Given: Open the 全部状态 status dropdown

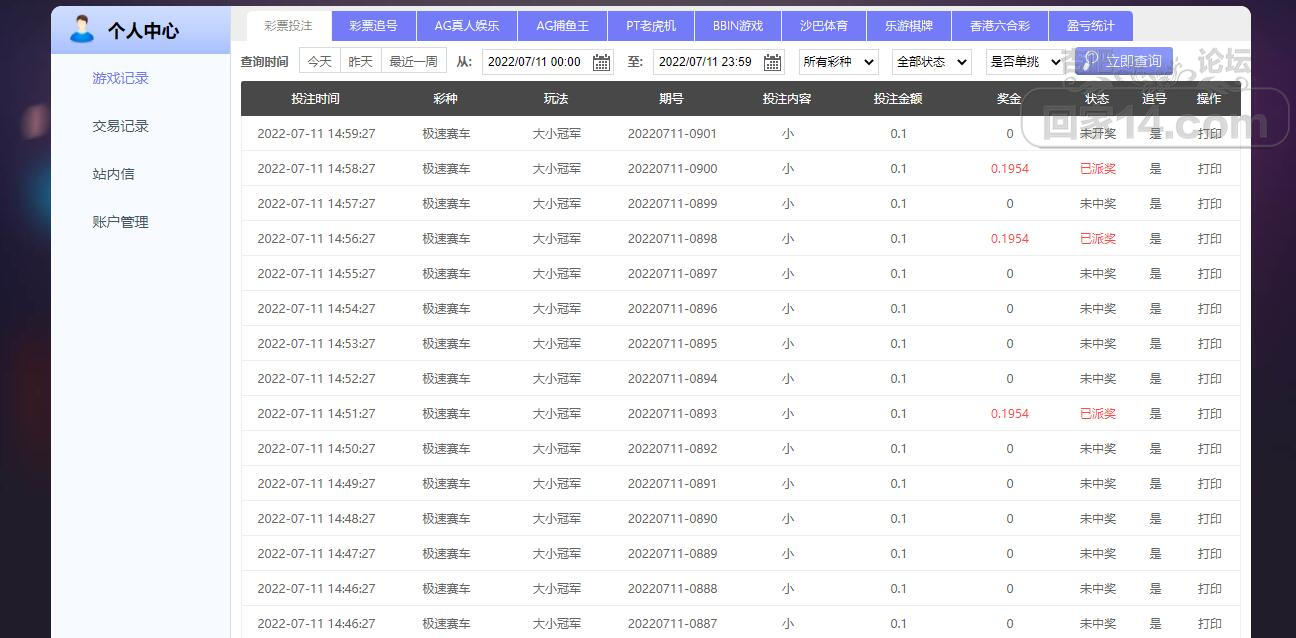Looking at the screenshot, I should tap(932, 62).
